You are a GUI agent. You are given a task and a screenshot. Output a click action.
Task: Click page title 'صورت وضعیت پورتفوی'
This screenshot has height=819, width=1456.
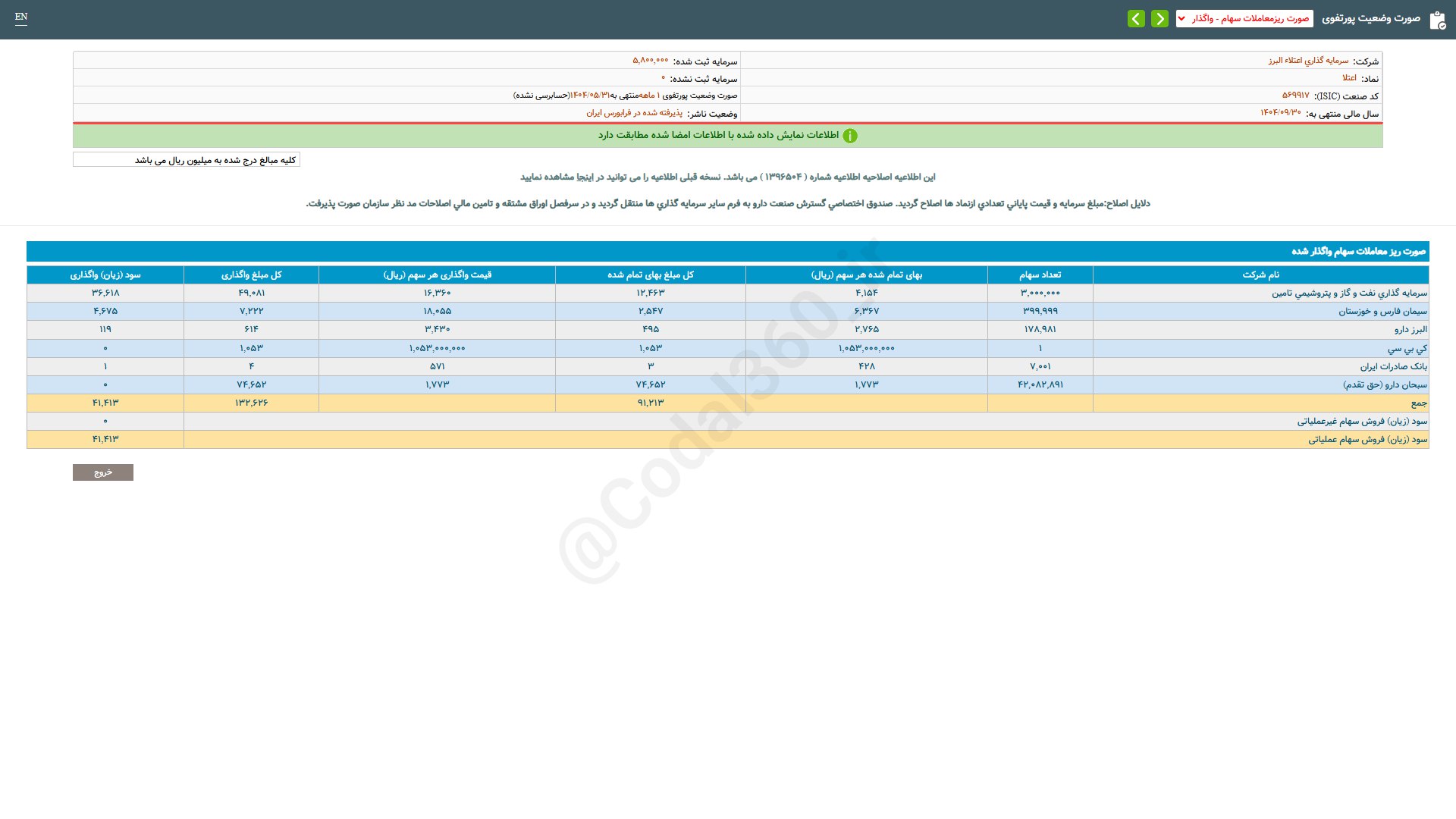1371,18
